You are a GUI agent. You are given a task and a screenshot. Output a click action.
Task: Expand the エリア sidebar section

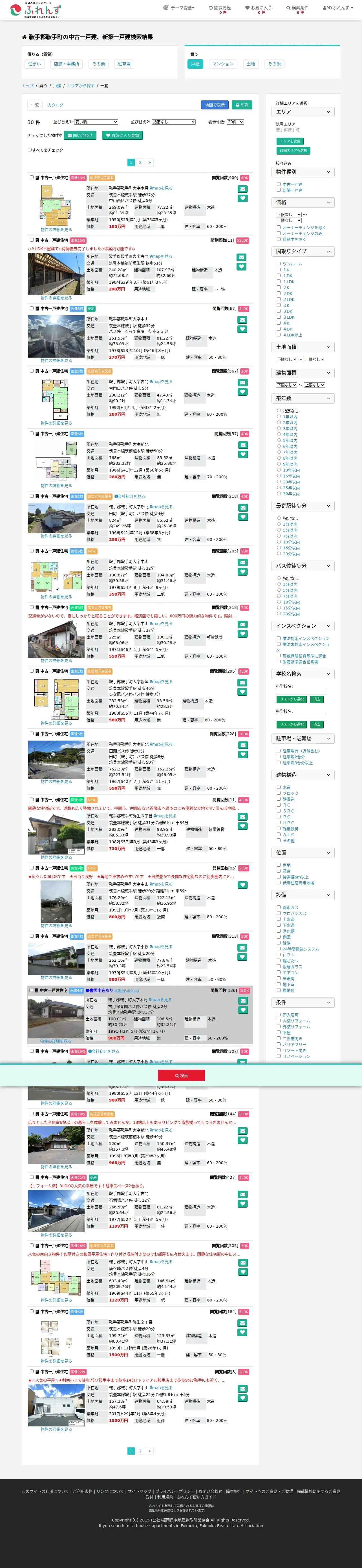[x=303, y=112]
